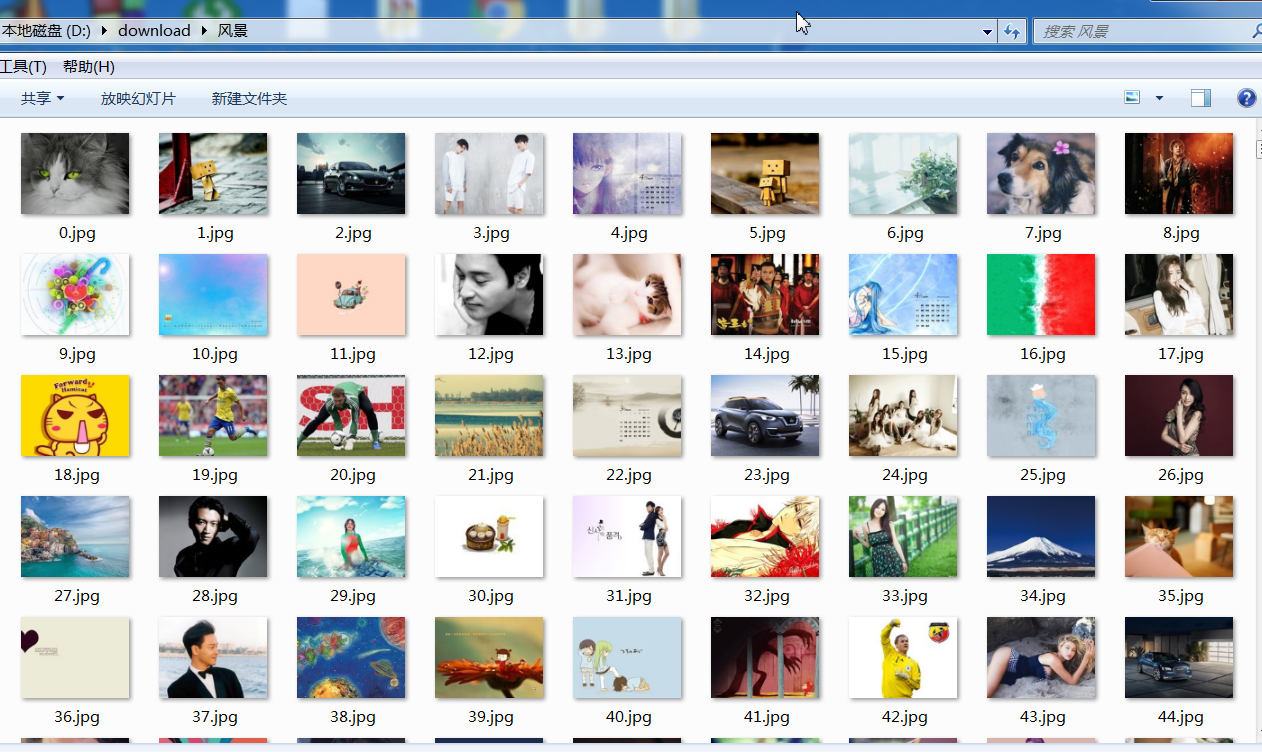The image size is (1262, 752).
Task: Select the 23.jpg car thumbnail
Action: (765, 416)
